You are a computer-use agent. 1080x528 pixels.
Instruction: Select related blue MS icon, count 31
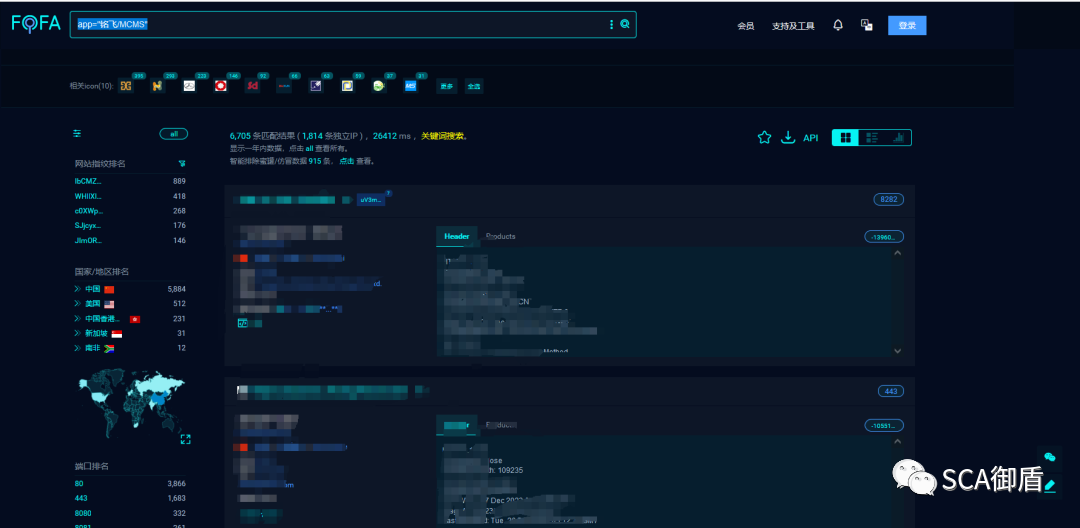coord(411,86)
